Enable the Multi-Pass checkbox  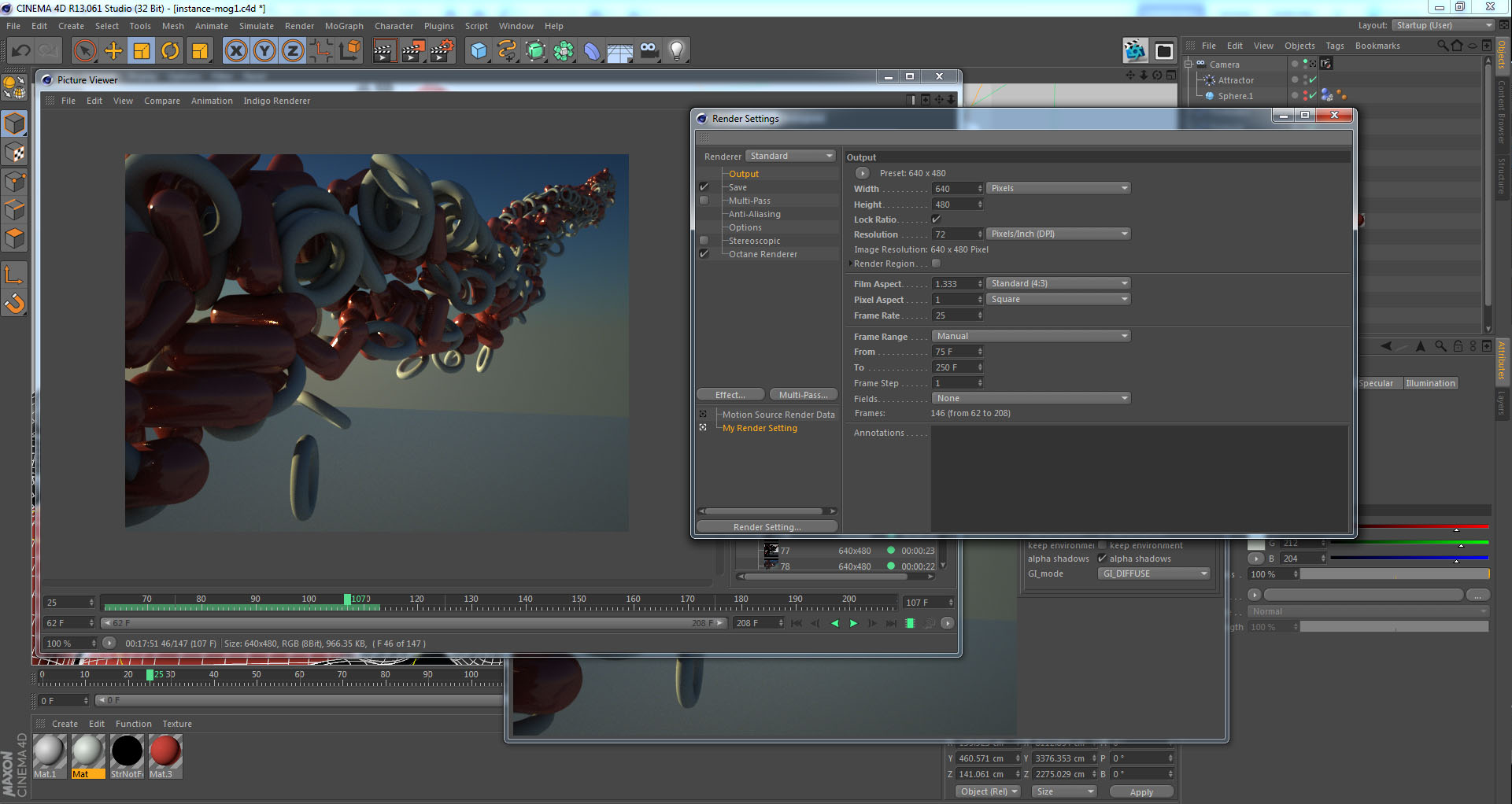[x=704, y=201]
